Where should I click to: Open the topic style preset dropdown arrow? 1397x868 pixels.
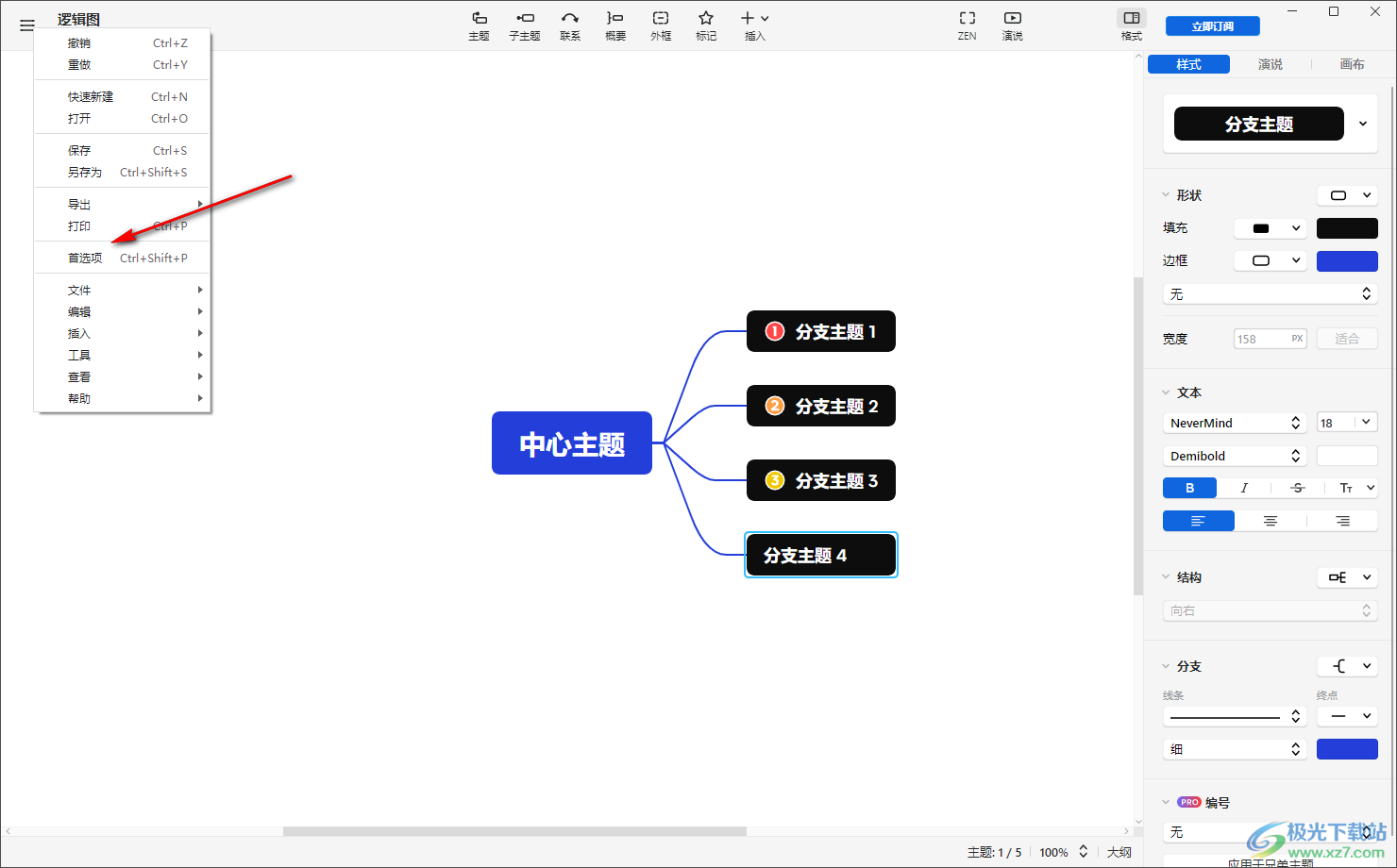(x=1363, y=124)
